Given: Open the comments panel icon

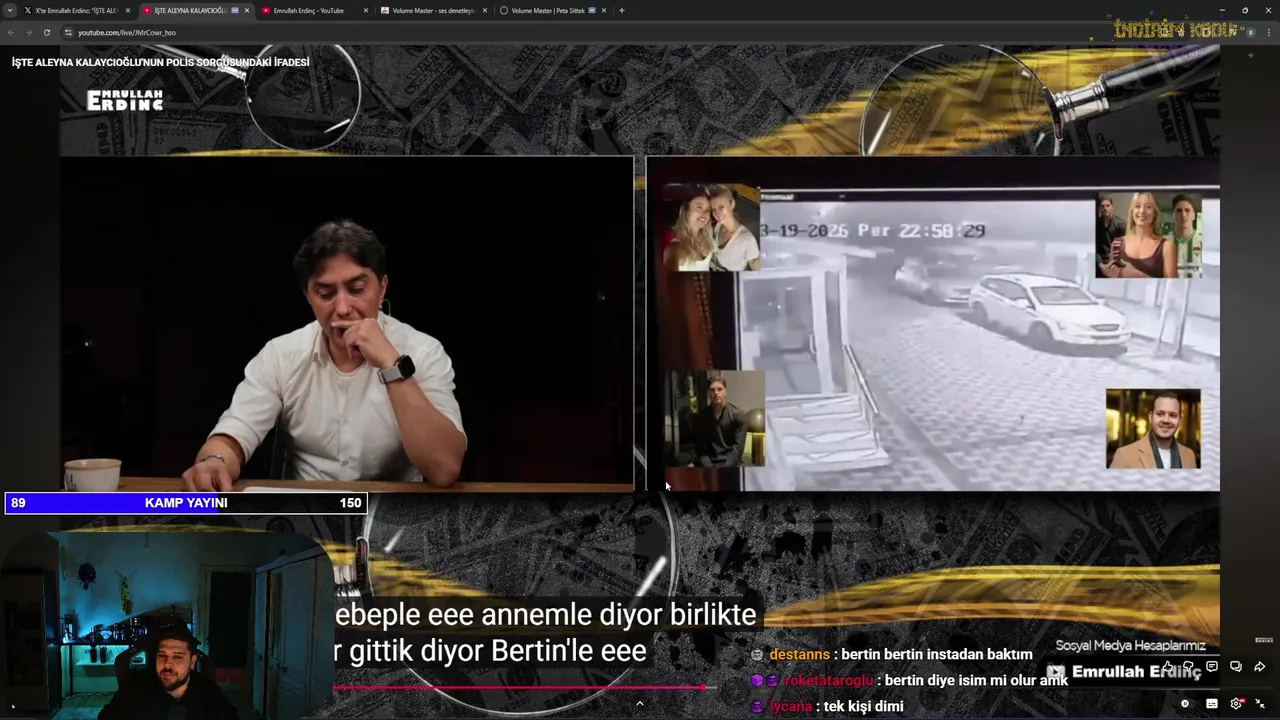Looking at the screenshot, I should (1212, 666).
